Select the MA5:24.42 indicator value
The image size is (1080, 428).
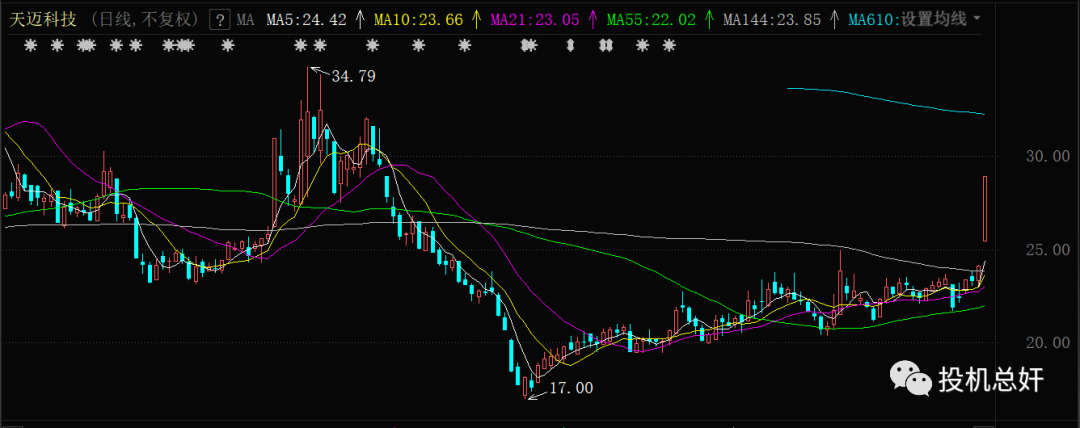point(307,19)
